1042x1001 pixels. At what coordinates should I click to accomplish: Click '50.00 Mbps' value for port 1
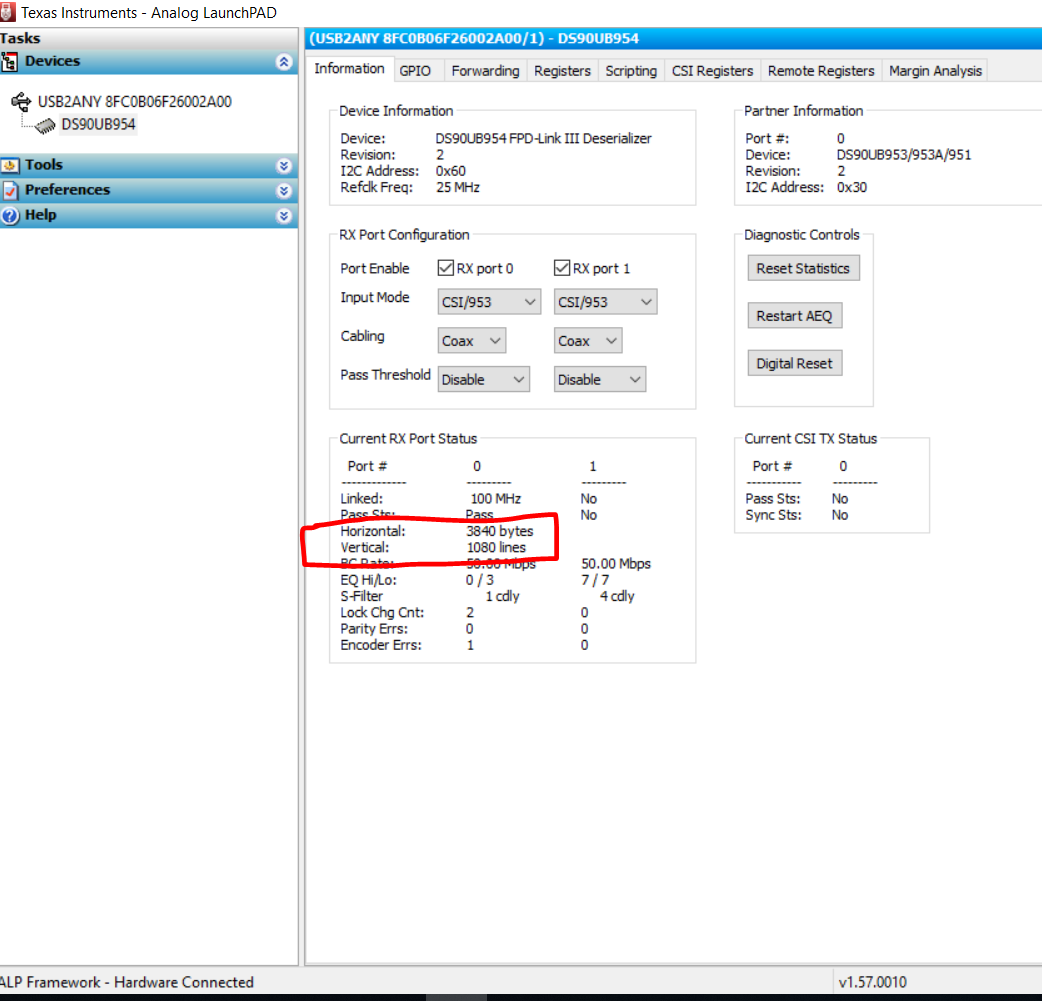[x=616, y=564]
